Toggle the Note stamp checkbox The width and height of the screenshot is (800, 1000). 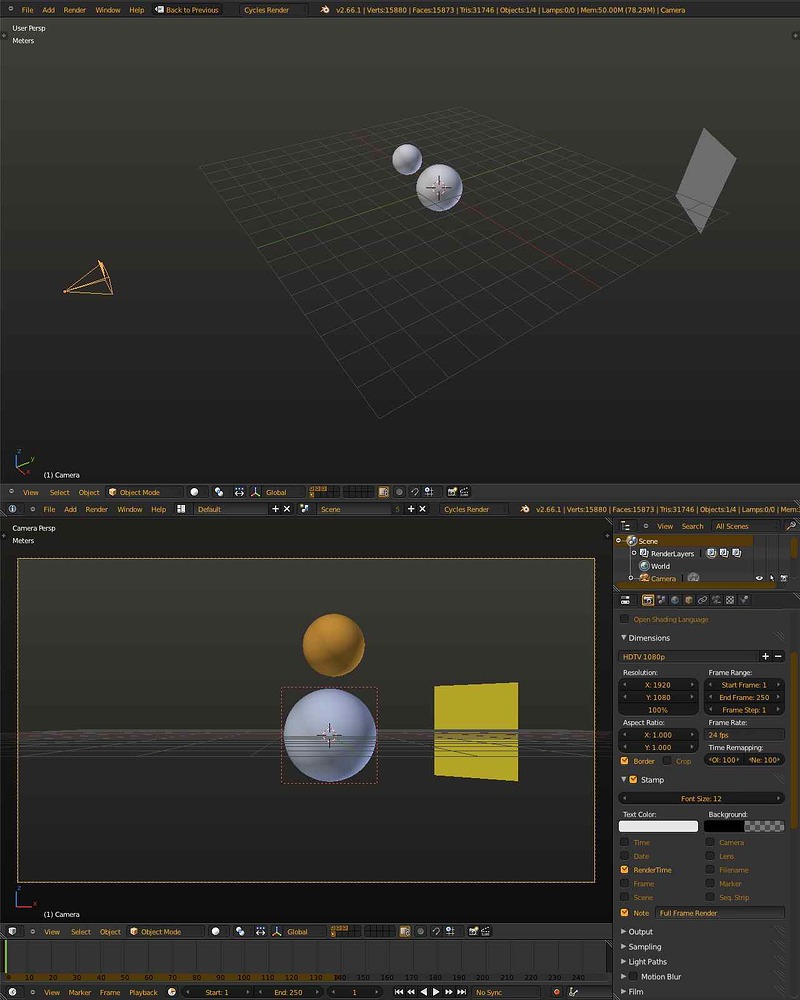(x=625, y=913)
